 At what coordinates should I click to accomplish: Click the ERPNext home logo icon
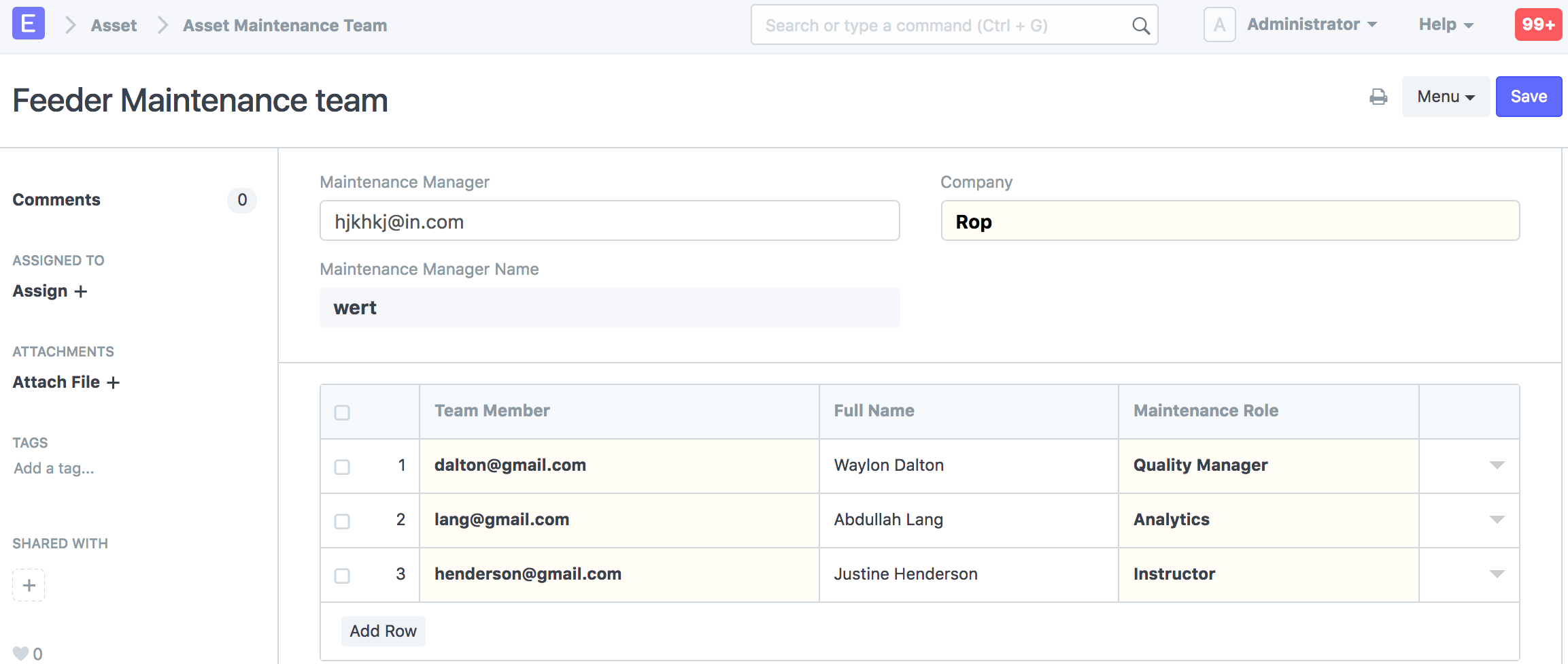tap(29, 24)
